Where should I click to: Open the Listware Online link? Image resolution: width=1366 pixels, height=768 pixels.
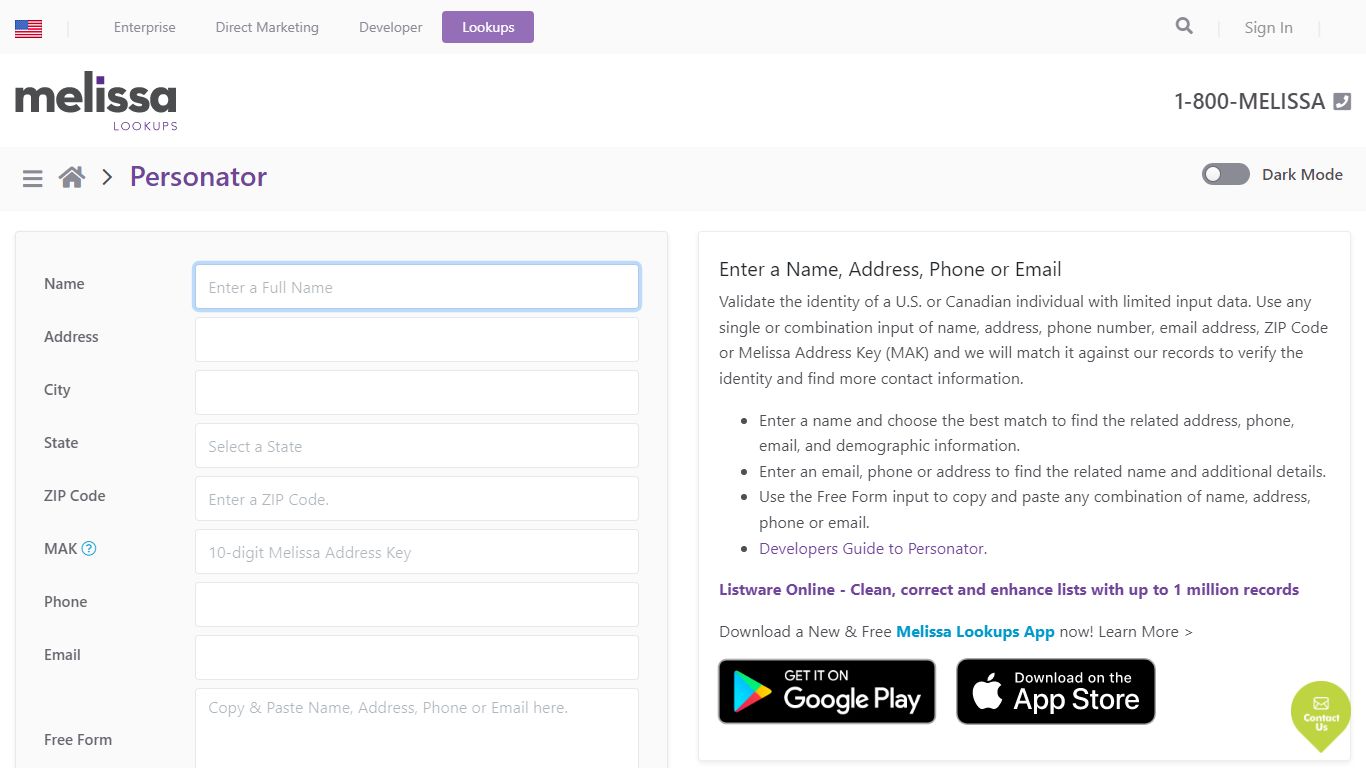pos(1009,590)
